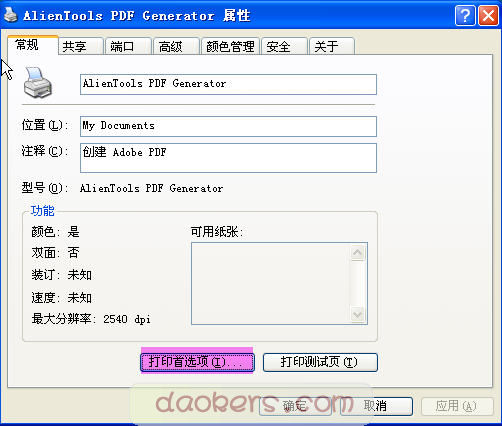This screenshot has width=502, height=426.
Task: Cancel the dialog with 取消
Action: (376, 406)
